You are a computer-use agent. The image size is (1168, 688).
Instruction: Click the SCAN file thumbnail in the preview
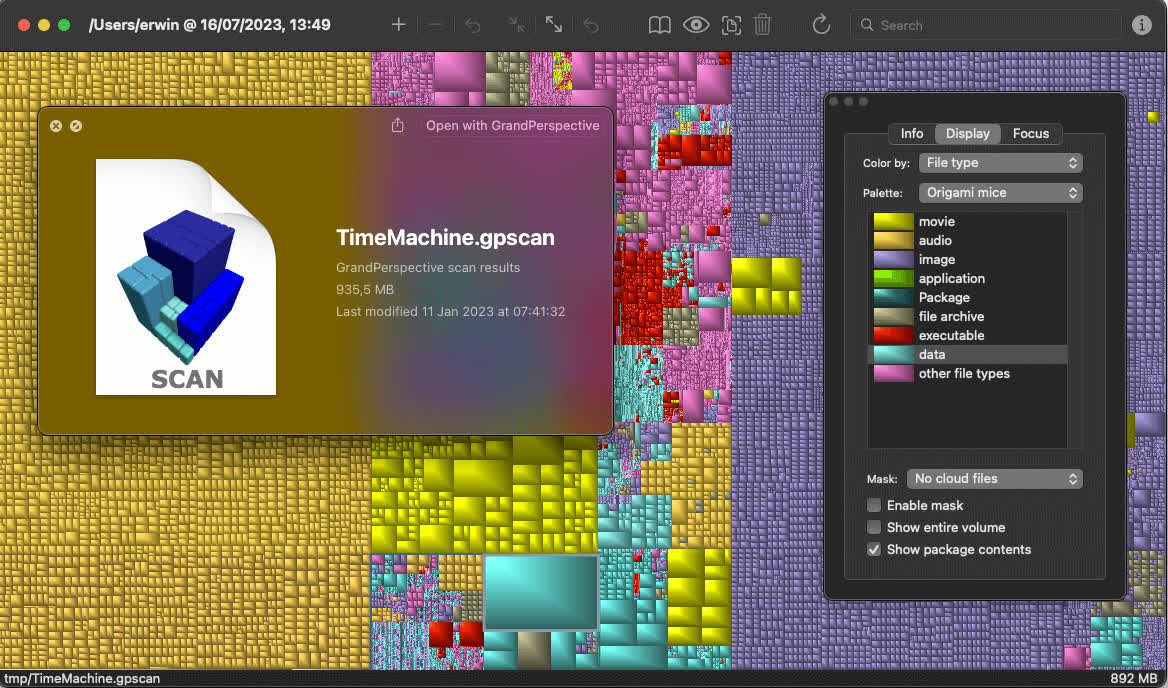pyautogui.click(x=186, y=276)
